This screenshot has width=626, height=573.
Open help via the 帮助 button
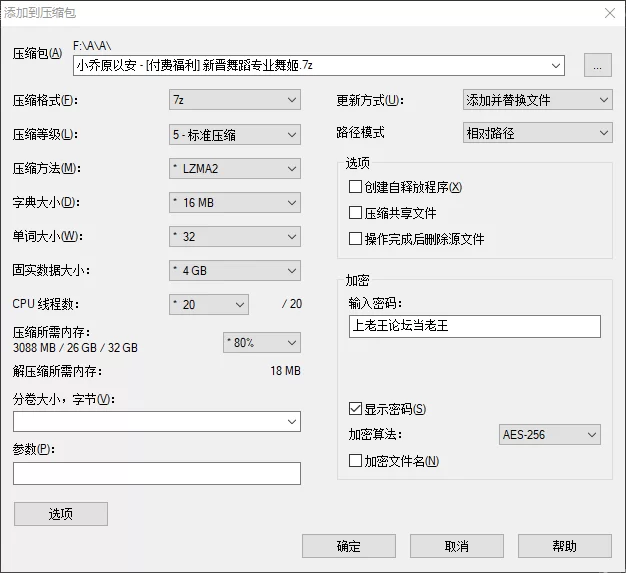tap(565, 546)
